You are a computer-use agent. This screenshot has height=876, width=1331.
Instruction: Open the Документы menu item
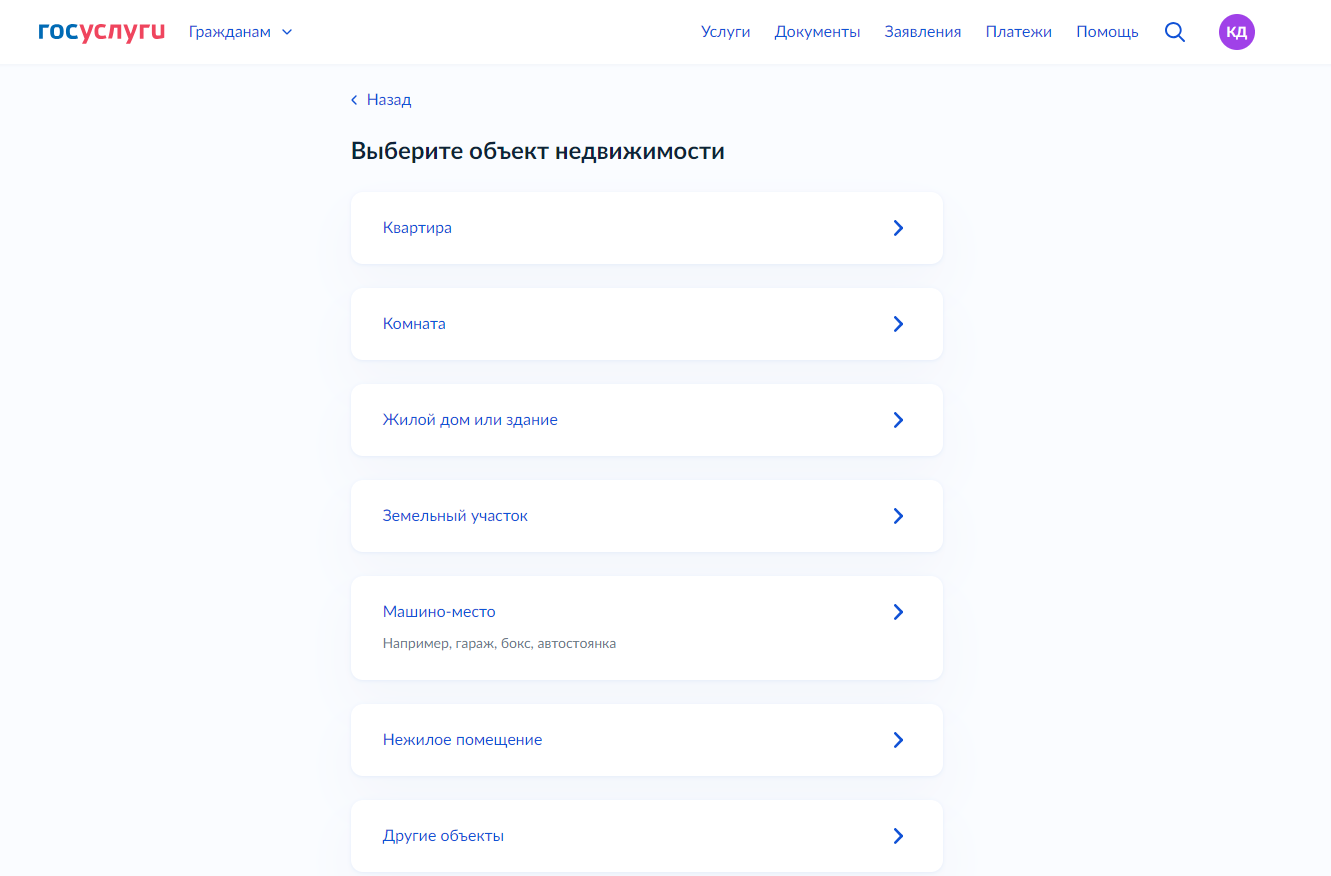[x=817, y=32]
